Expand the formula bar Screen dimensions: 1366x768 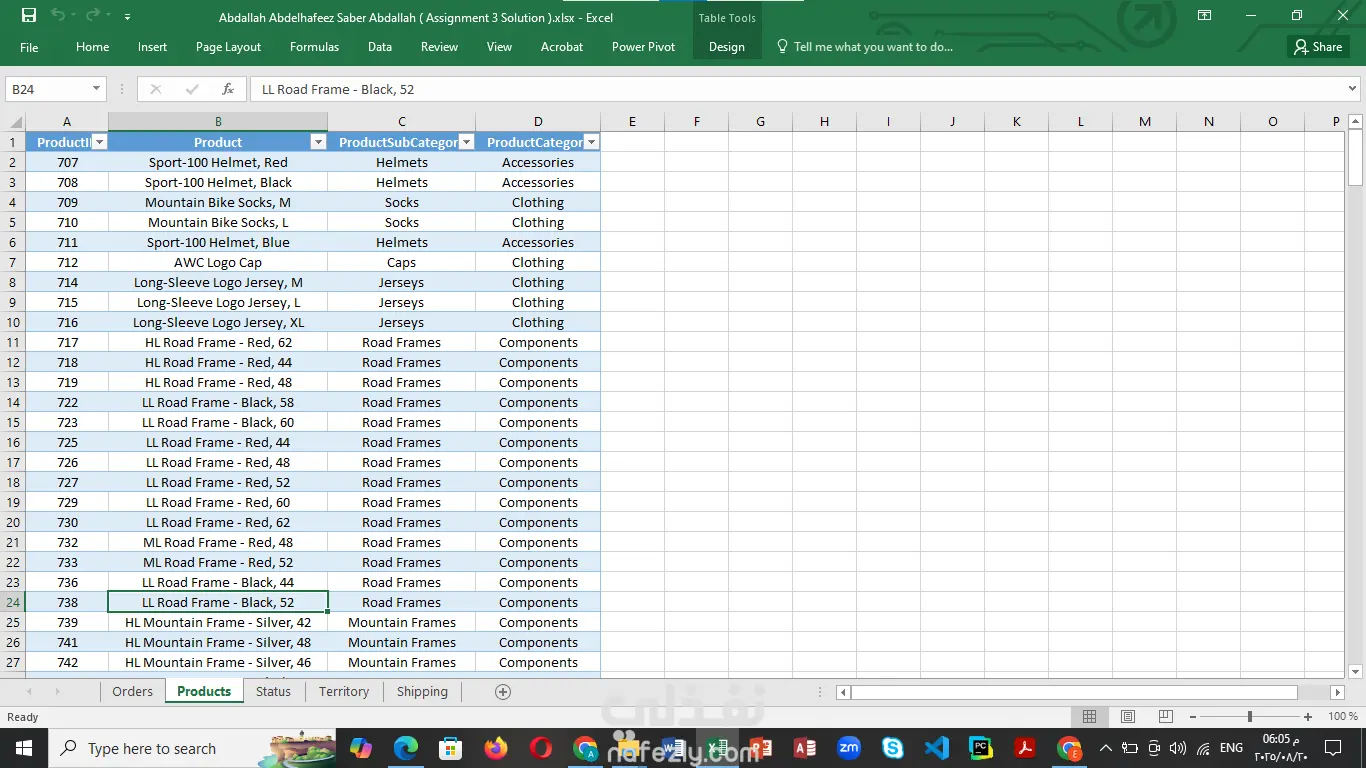pyautogui.click(x=1352, y=89)
